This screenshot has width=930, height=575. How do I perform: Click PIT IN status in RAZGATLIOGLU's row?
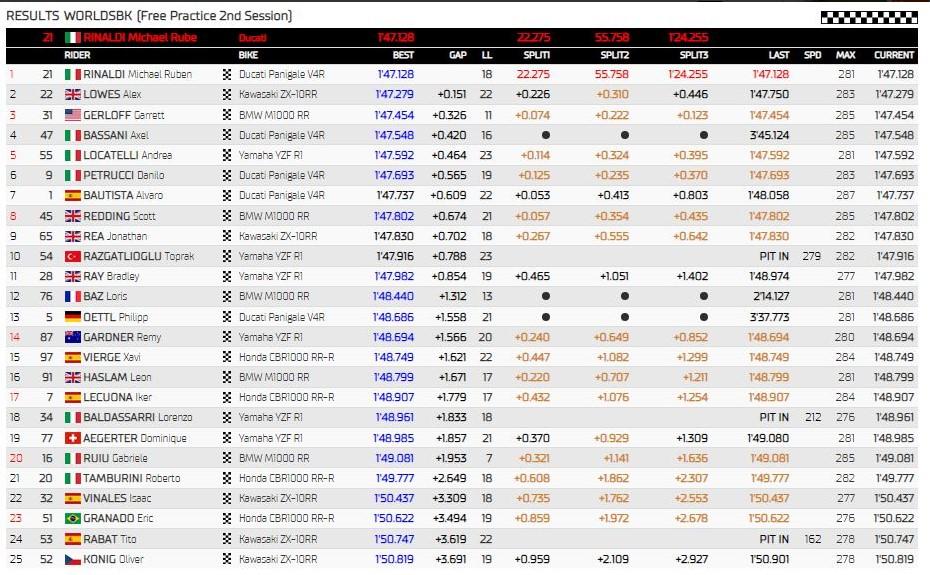(774, 256)
